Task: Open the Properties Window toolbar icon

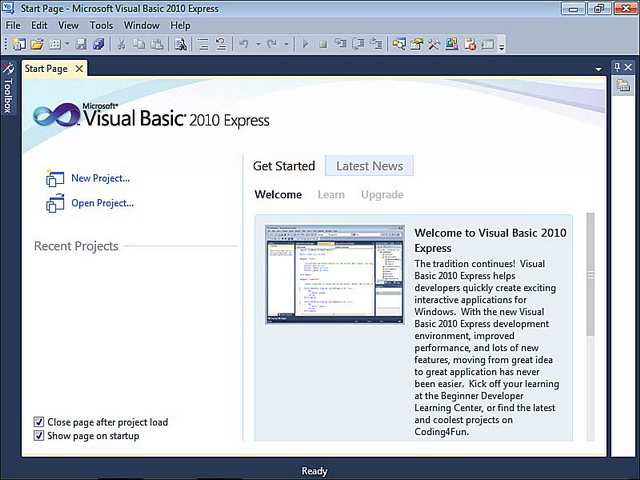Action: click(x=416, y=44)
